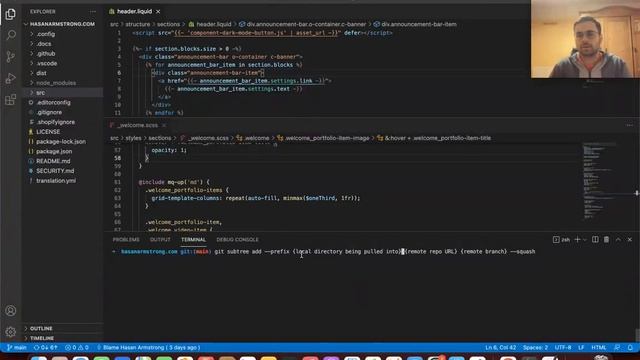
Task: Click the synchronize changes status item
Action: 45,348
